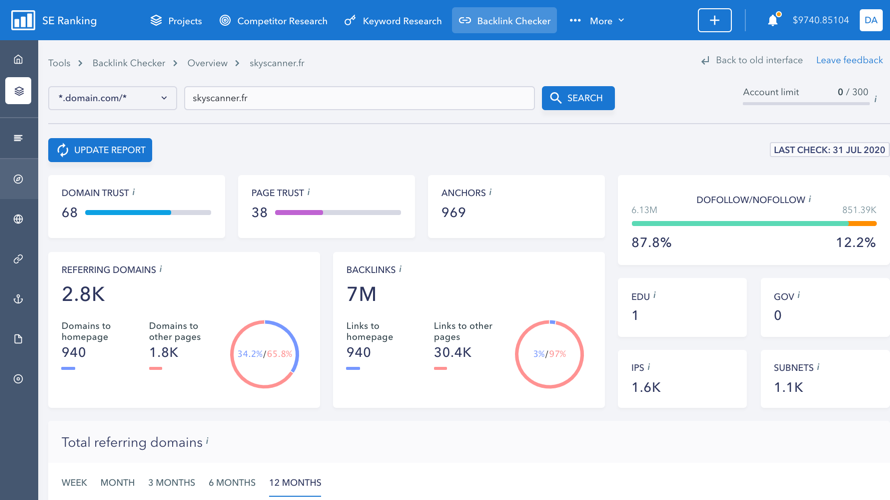890x500 pixels.
Task: Click the dofollow/nofollow ratio bar
Action: pyautogui.click(x=753, y=224)
